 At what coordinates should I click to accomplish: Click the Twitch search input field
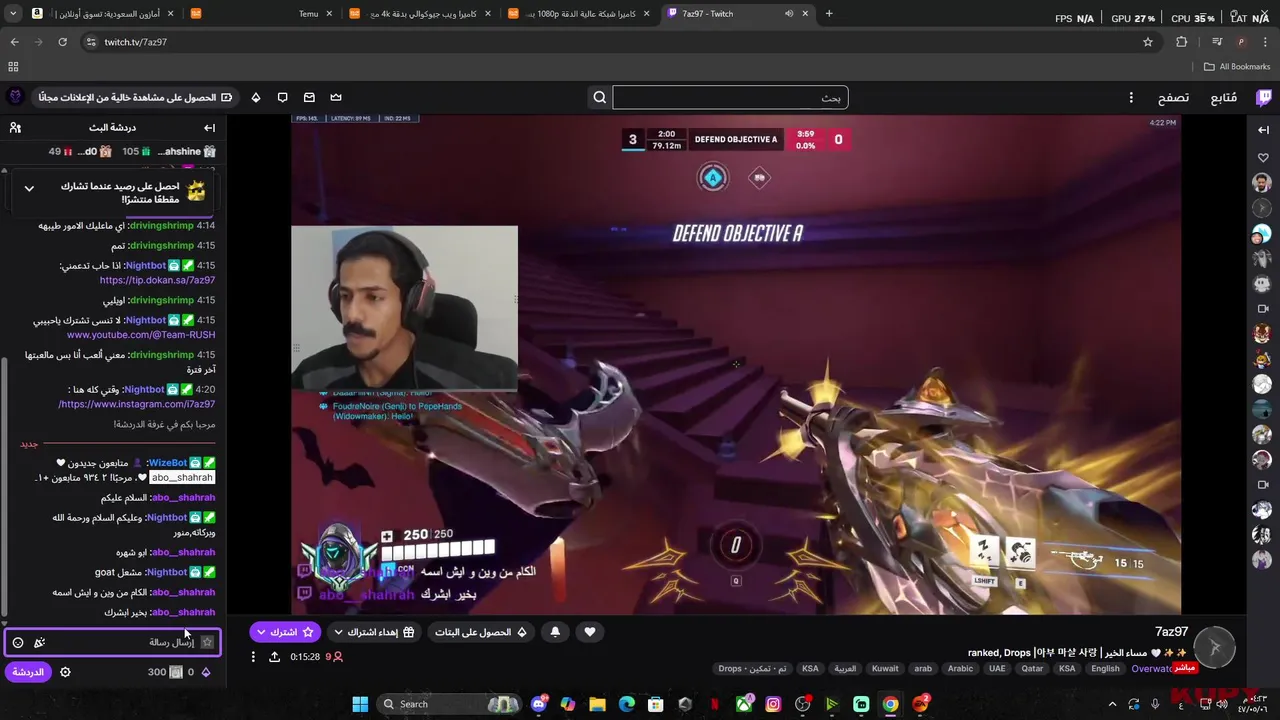coord(730,97)
